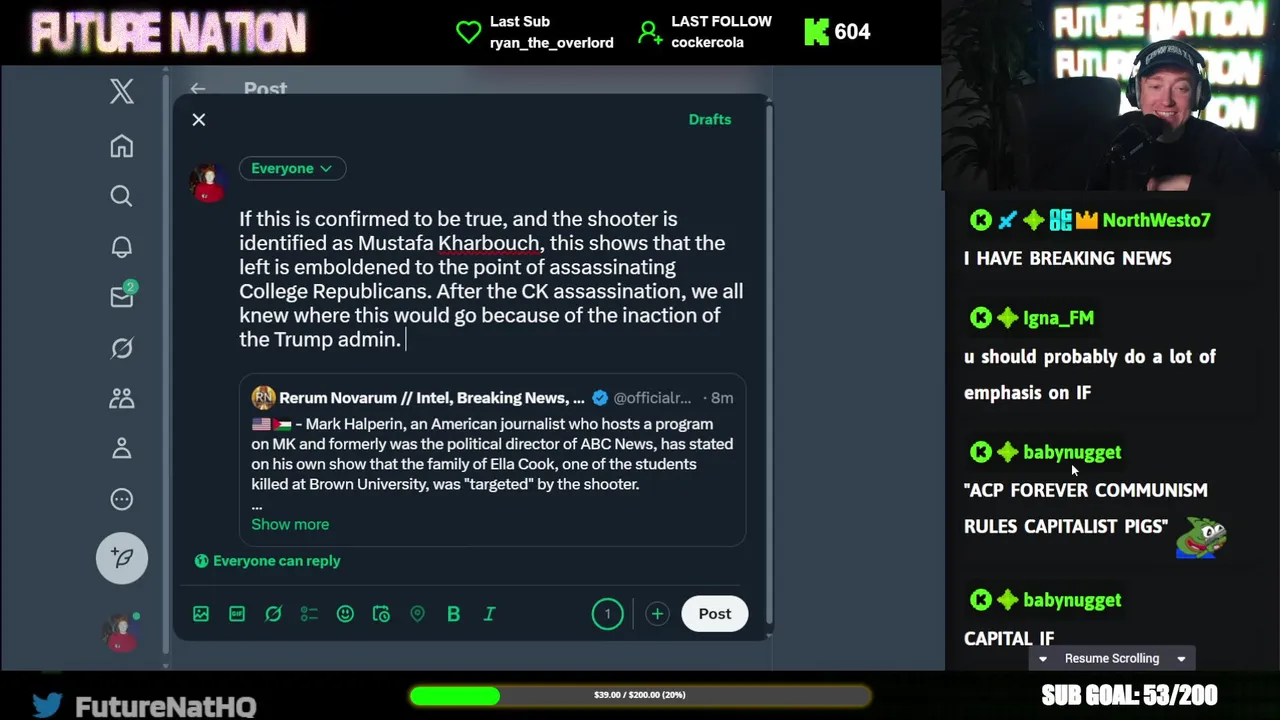The image size is (1280, 720).
Task: Click the FUTURE NATION logo at top left
Action: pyautogui.click(x=168, y=32)
